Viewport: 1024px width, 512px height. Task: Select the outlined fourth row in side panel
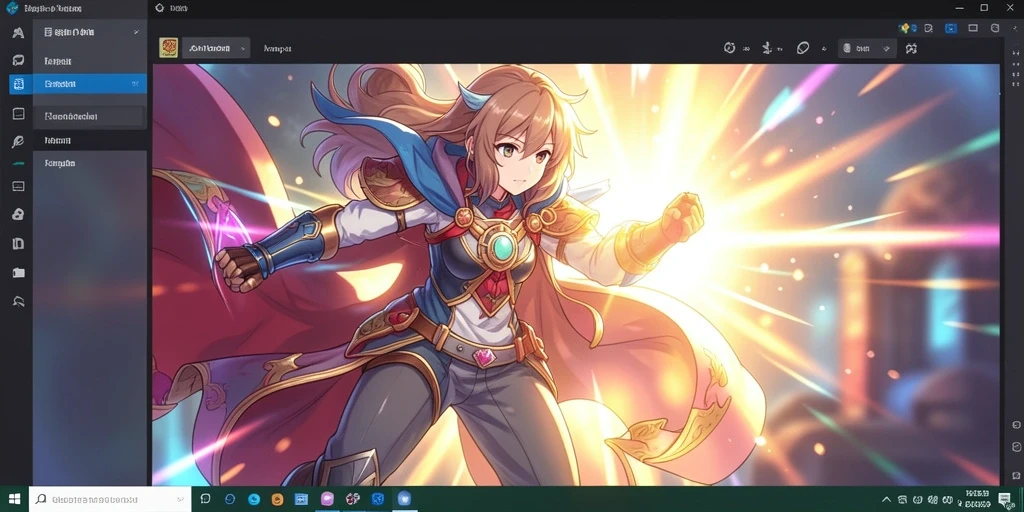click(89, 116)
